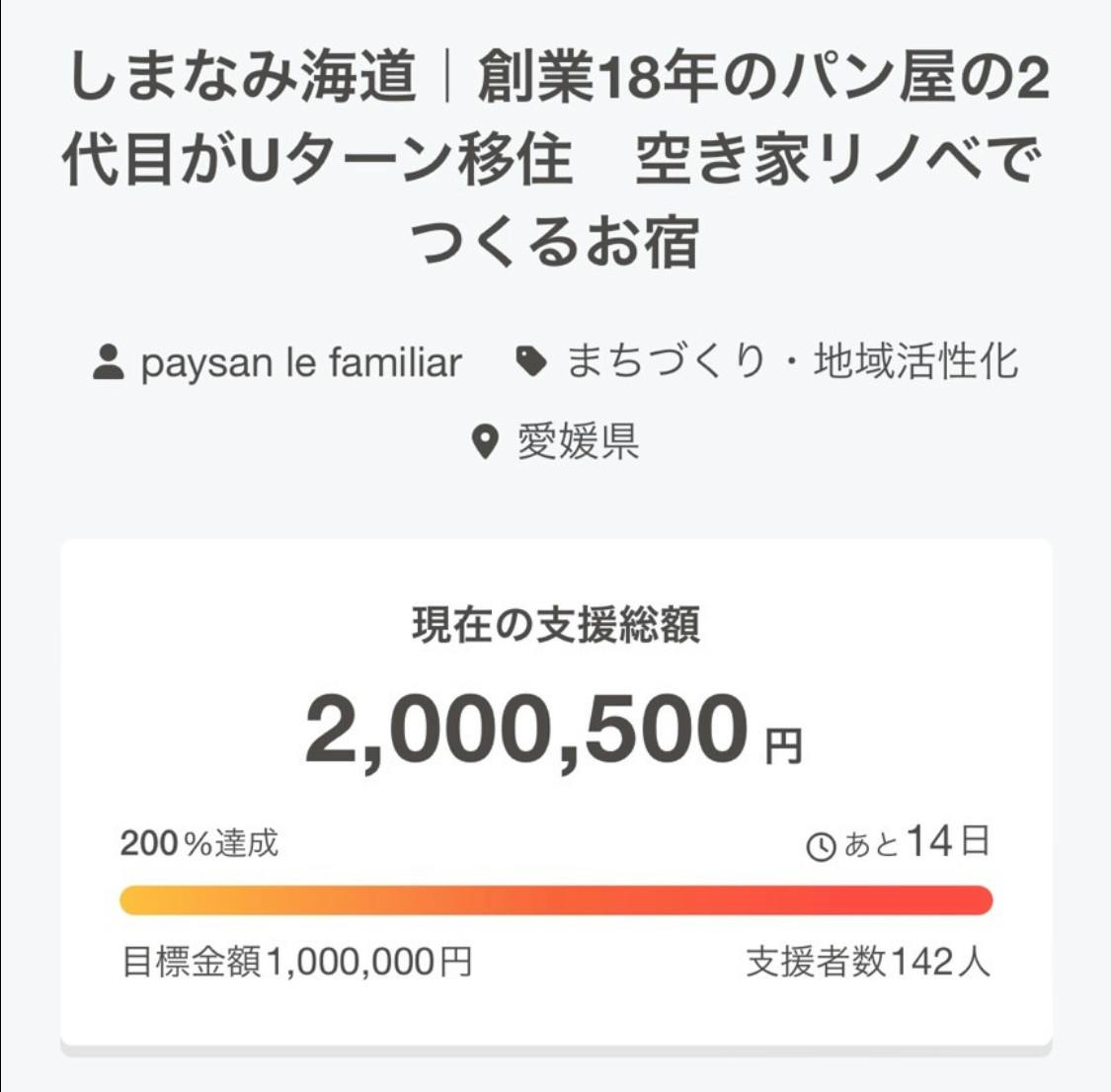Click the 2,000,500 total amount figure

click(526, 731)
